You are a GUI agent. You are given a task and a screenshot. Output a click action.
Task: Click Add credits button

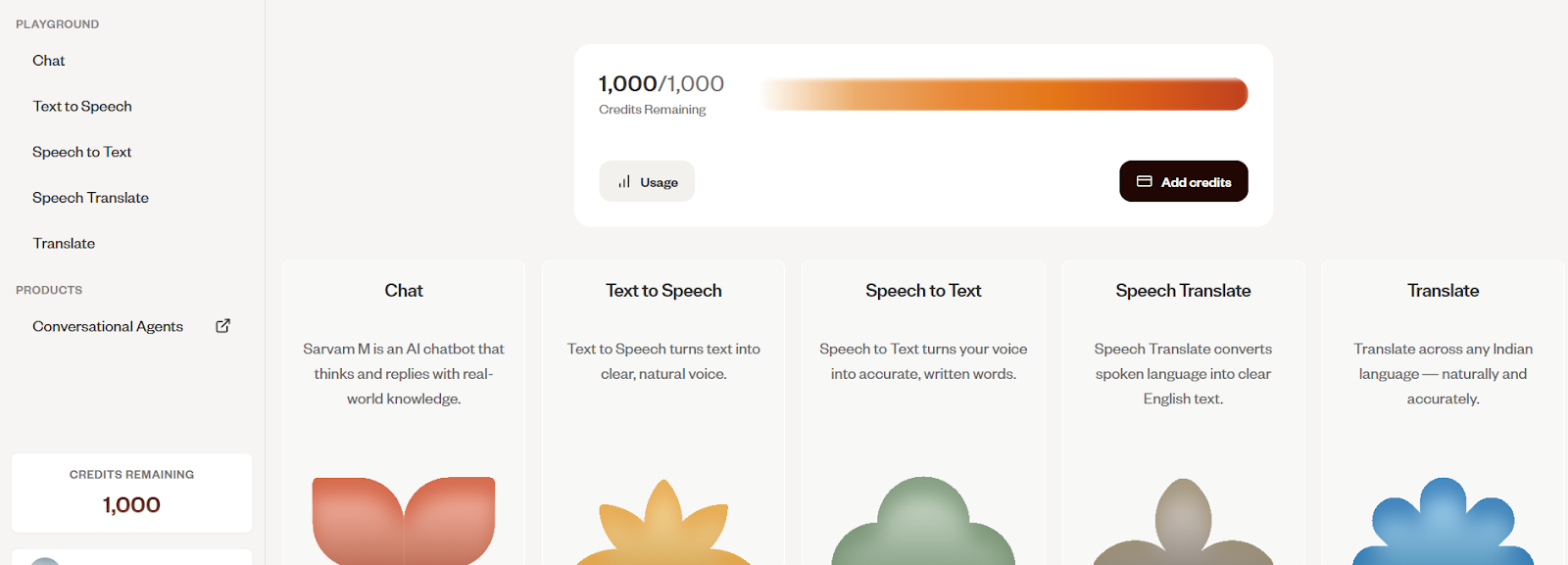(x=1184, y=181)
